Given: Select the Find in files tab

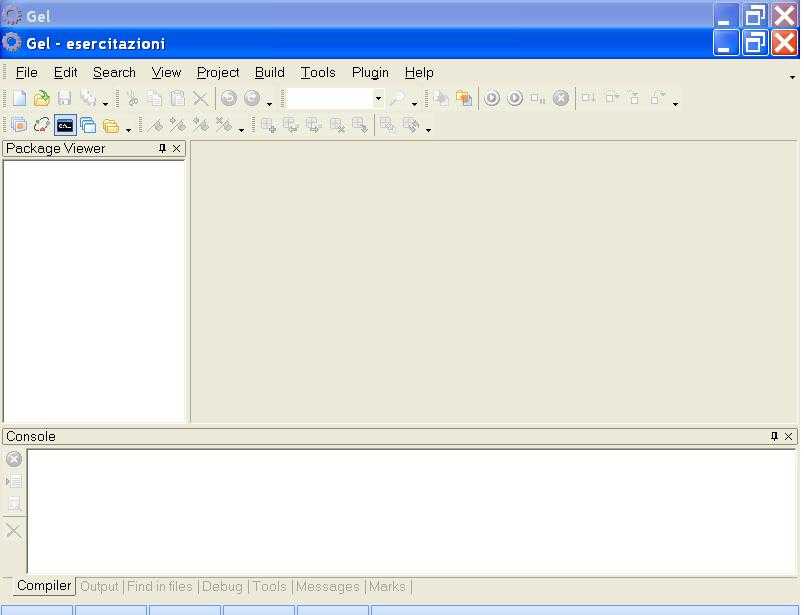Looking at the screenshot, I should [x=159, y=586].
